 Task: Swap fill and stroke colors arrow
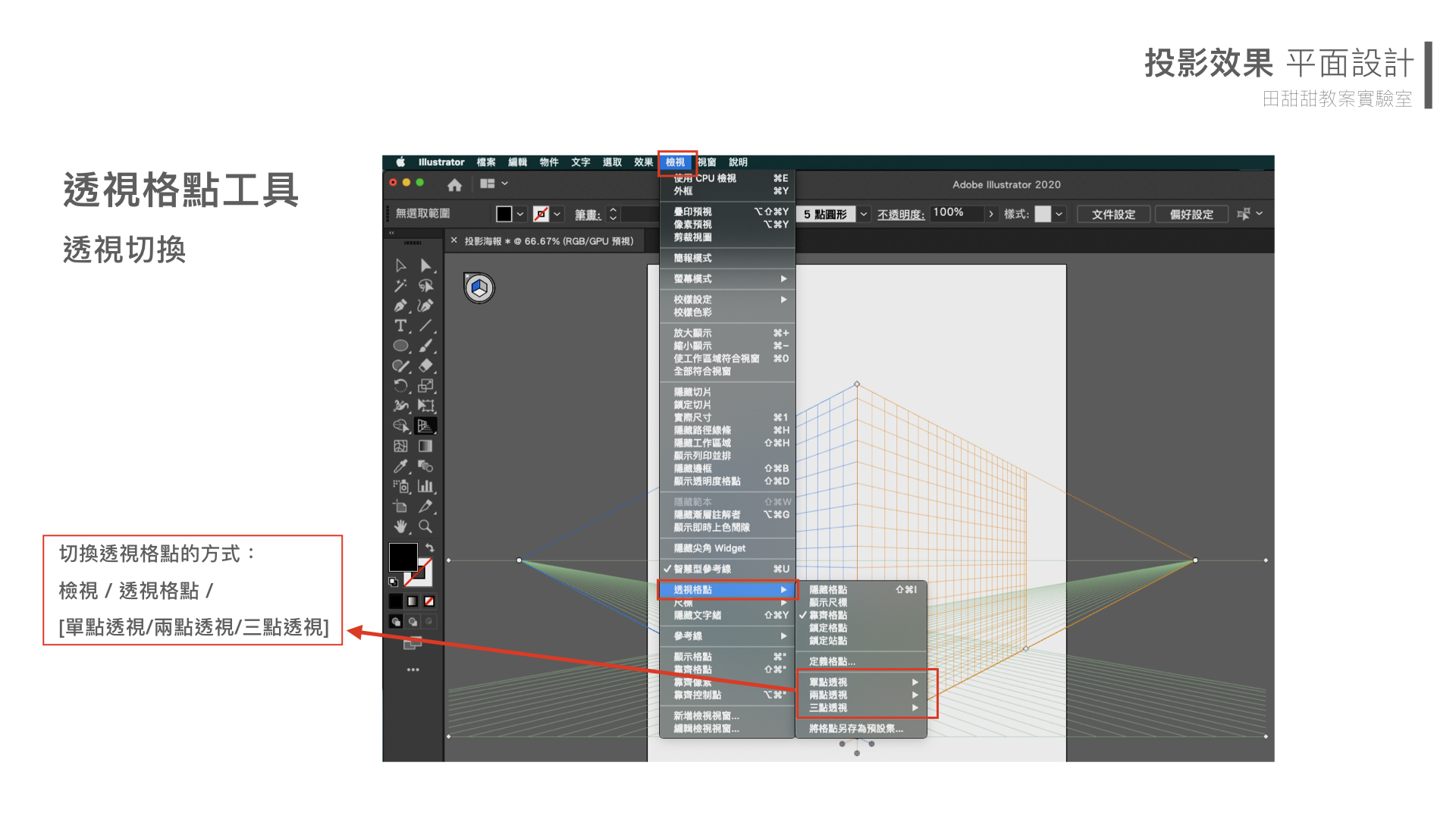pos(430,548)
